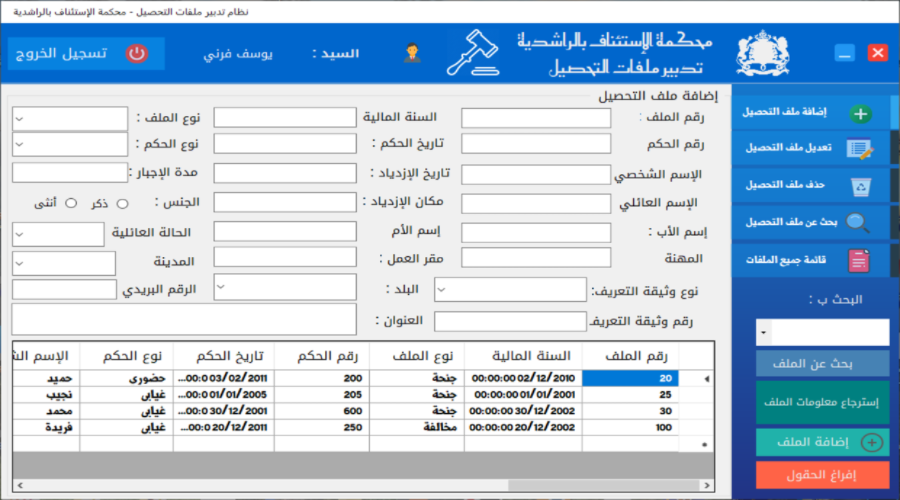Click the recycle bin delete file icon

860,186
